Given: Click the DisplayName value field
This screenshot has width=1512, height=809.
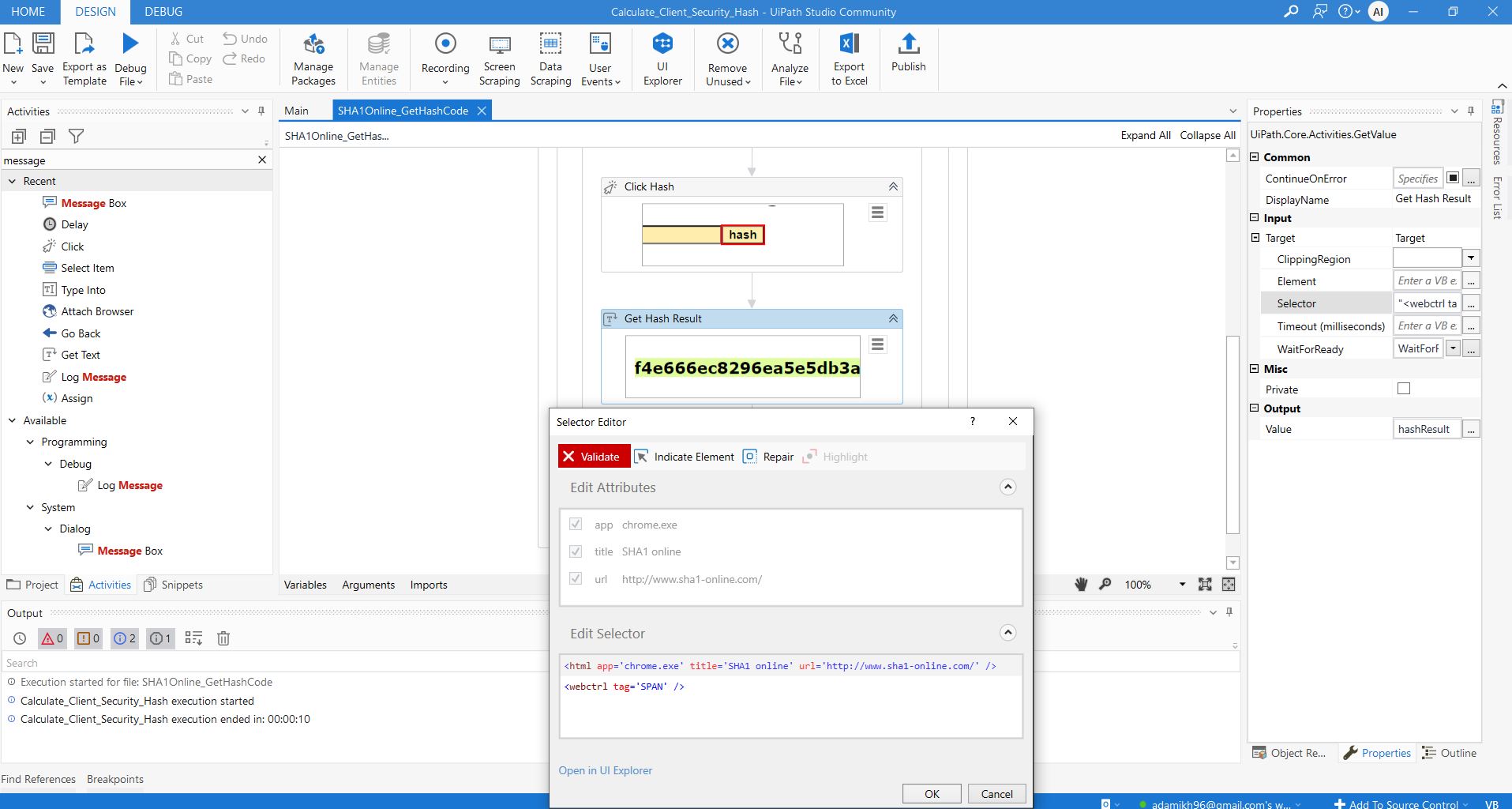Looking at the screenshot, I should coord(1436,199).
